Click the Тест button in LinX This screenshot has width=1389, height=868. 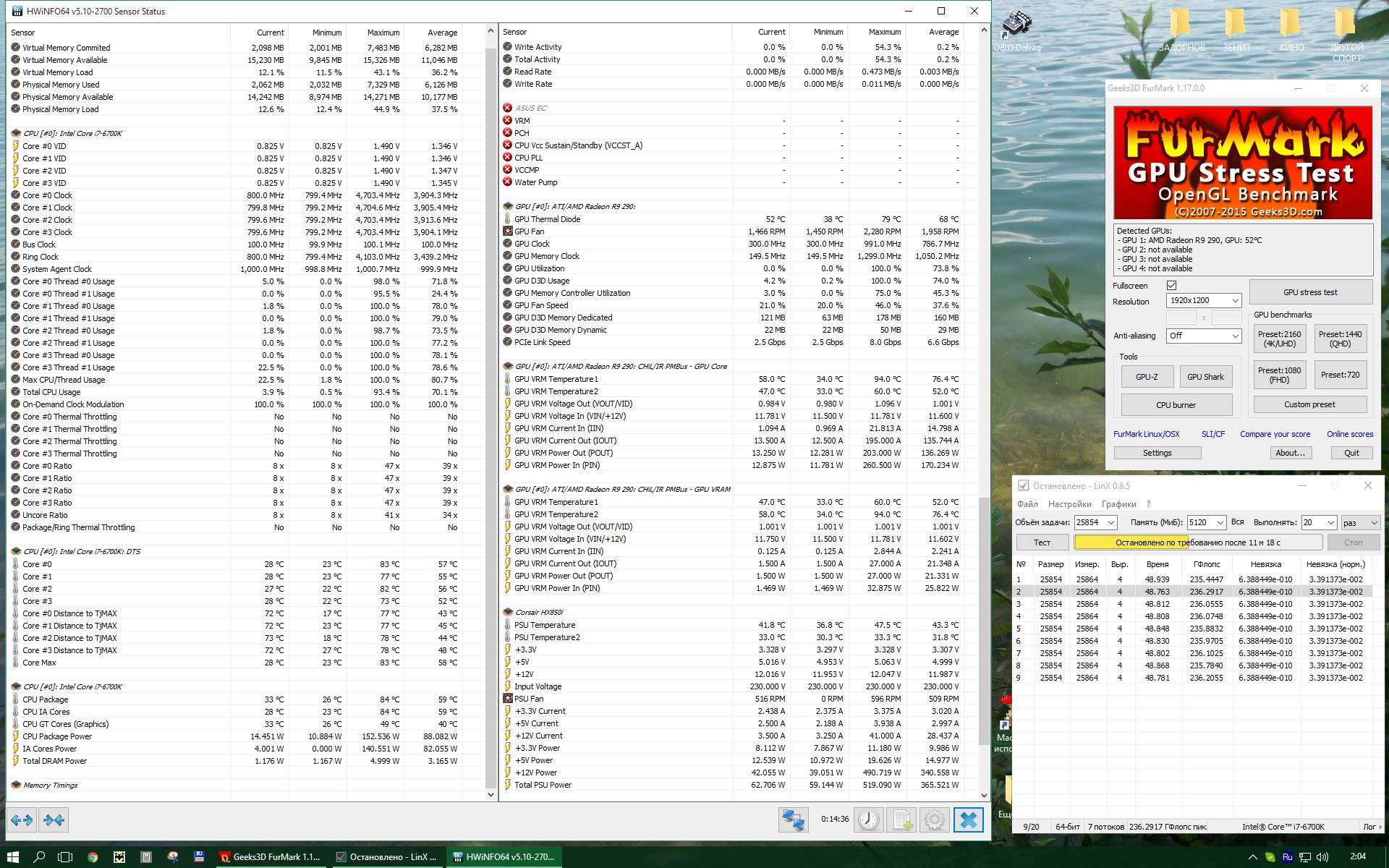click(1042, 542)
